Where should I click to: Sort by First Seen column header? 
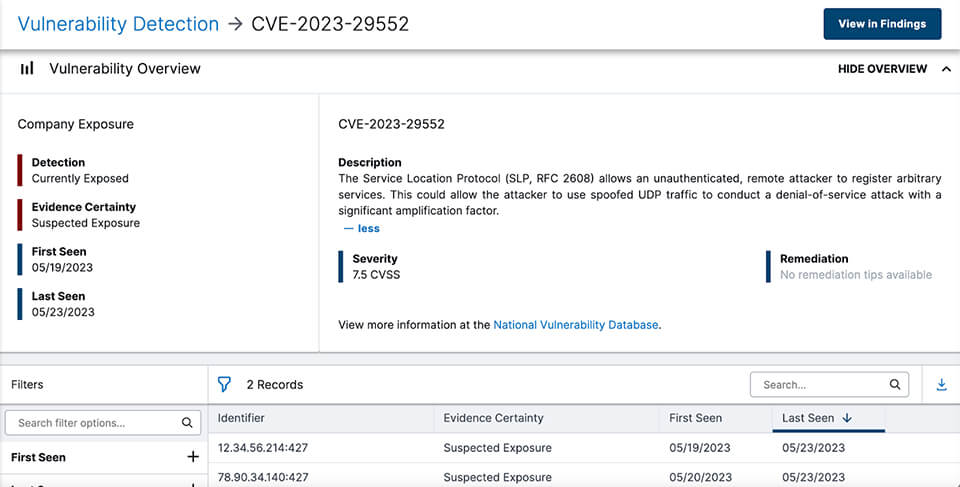[x=695, y=418]
